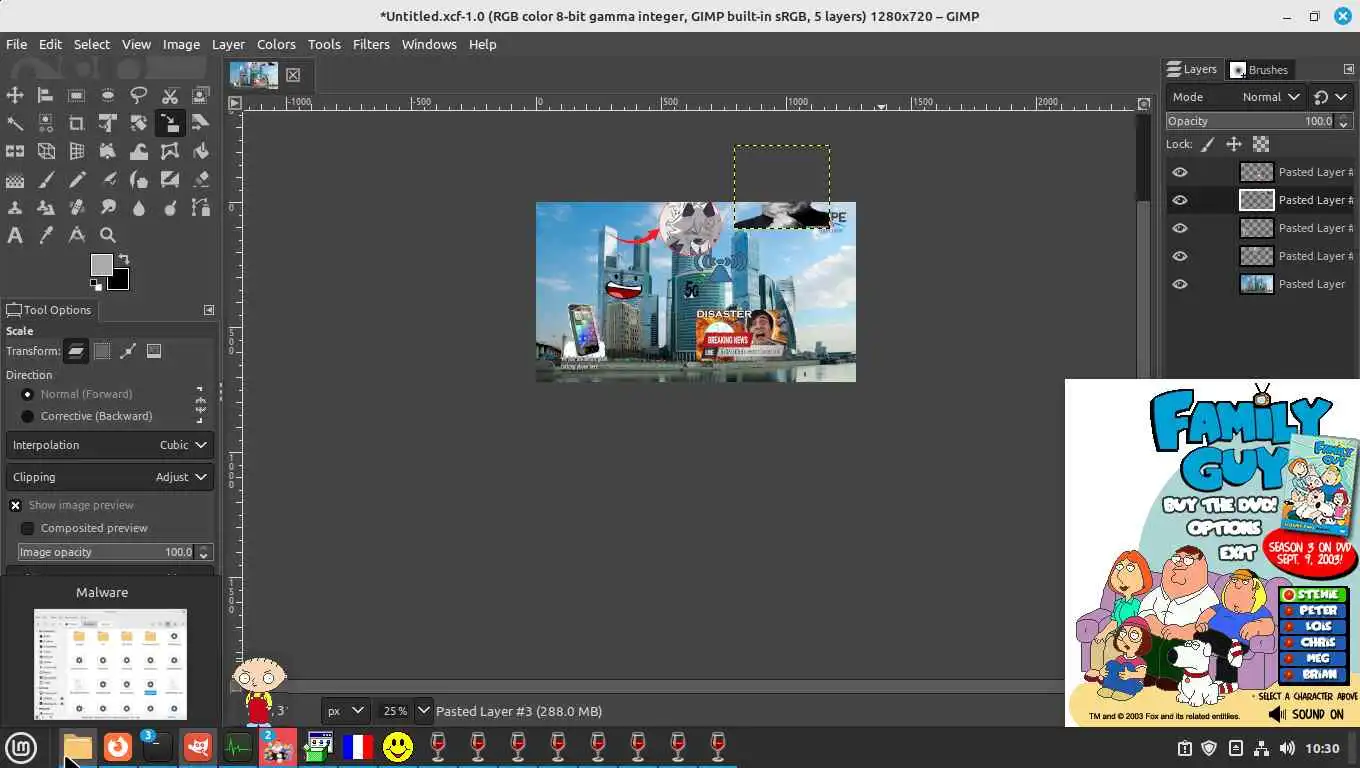Select the Smudge tool
The height and width of the screenshot is (768, 1360).
[108, 208]
